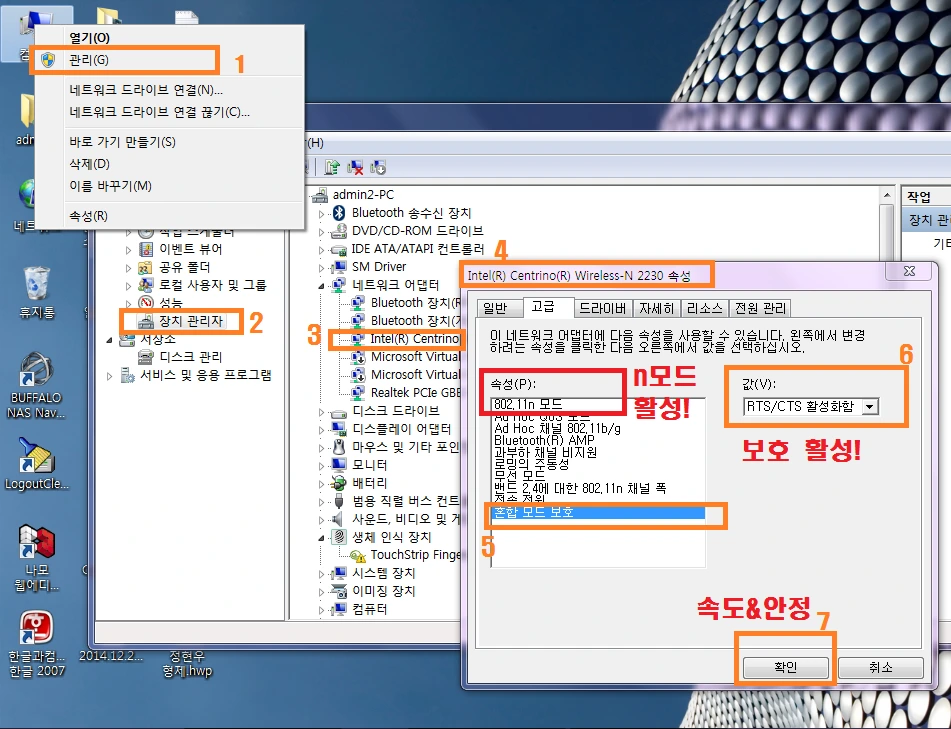Viewport: 951px width, 729px height.
Task: Open the 드라이버 tab
Action: 602,308
